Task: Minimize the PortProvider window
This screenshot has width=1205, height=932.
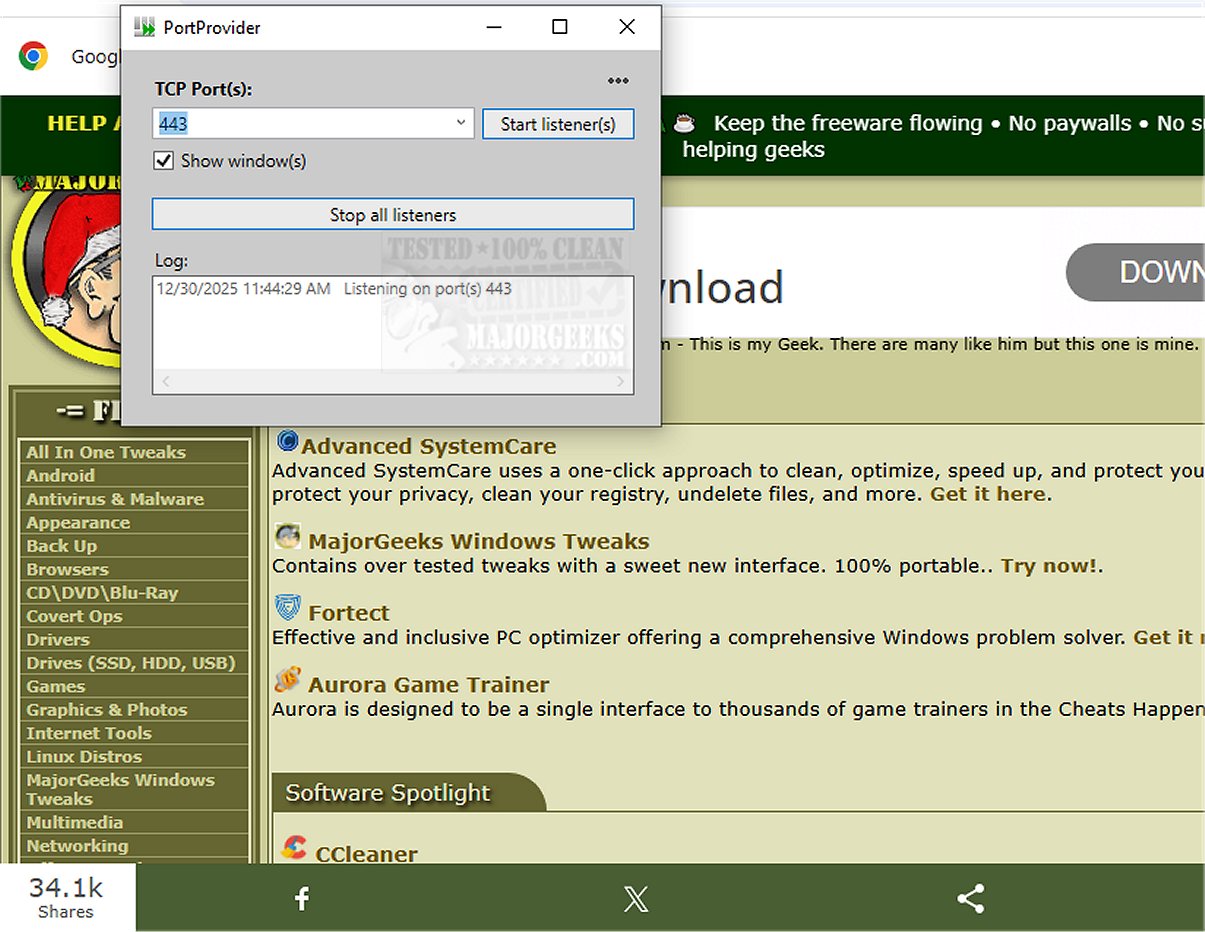Action: pos(493,27)
